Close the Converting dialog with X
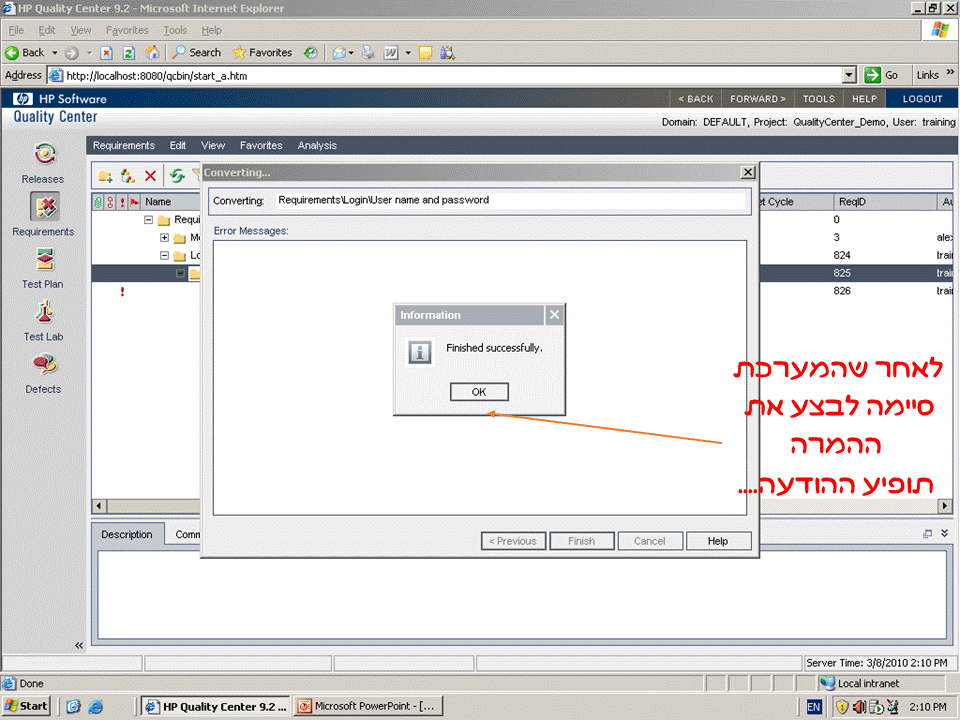This screenshot has height=720, width=960. tap(748, 173)
